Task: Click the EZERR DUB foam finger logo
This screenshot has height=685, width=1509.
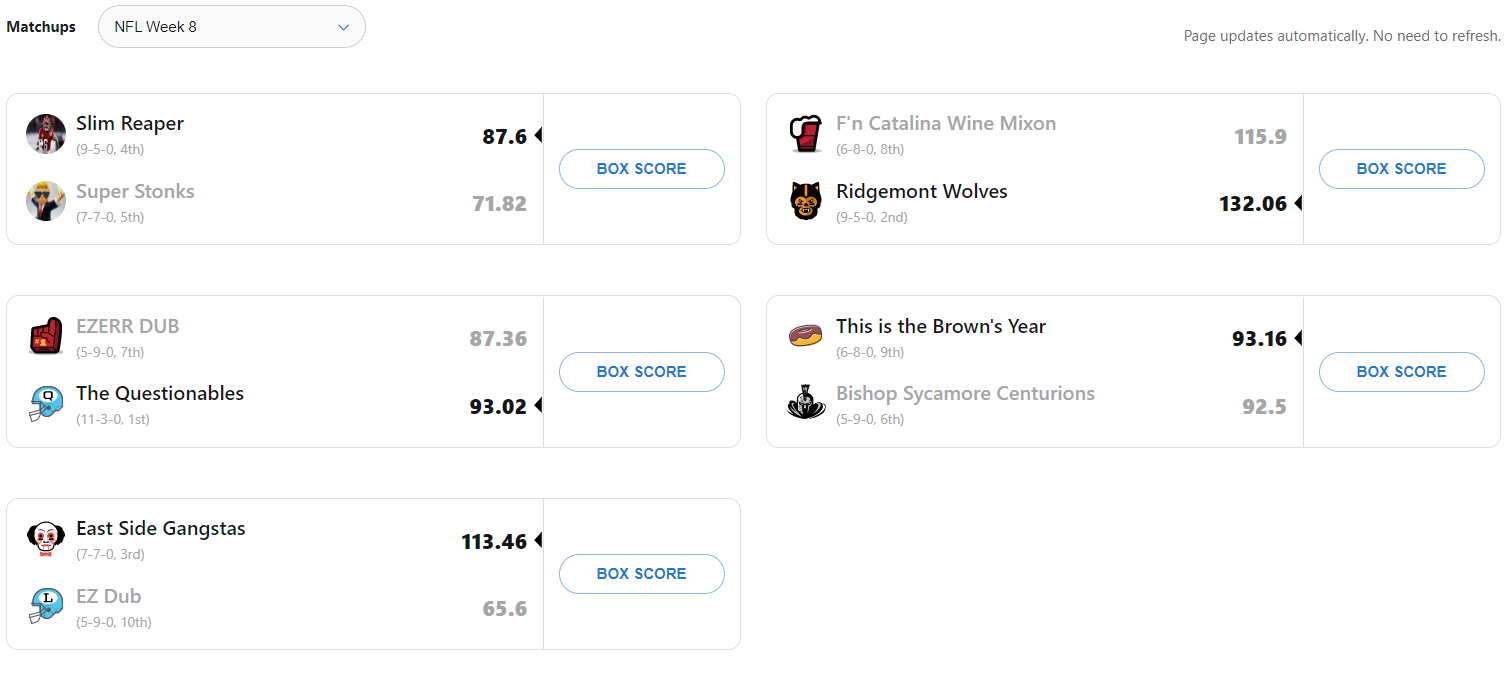Action: (x=46, y=337)
